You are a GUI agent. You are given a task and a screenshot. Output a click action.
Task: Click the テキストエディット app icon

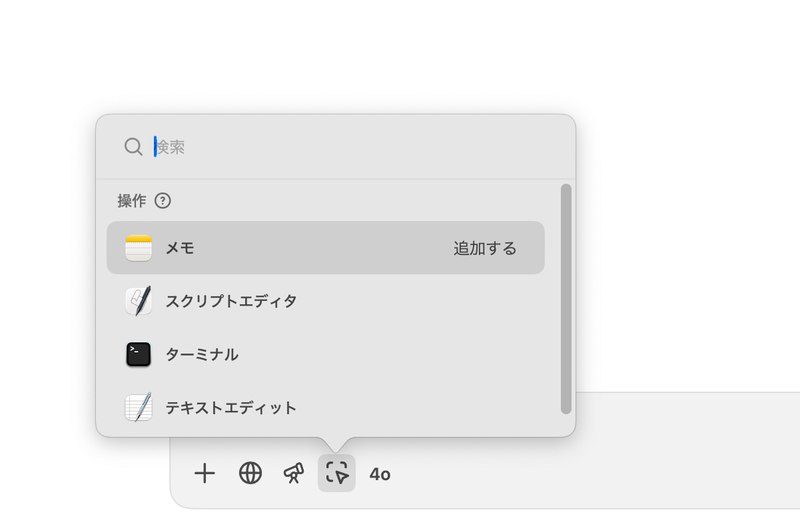(x=138, y=407)
